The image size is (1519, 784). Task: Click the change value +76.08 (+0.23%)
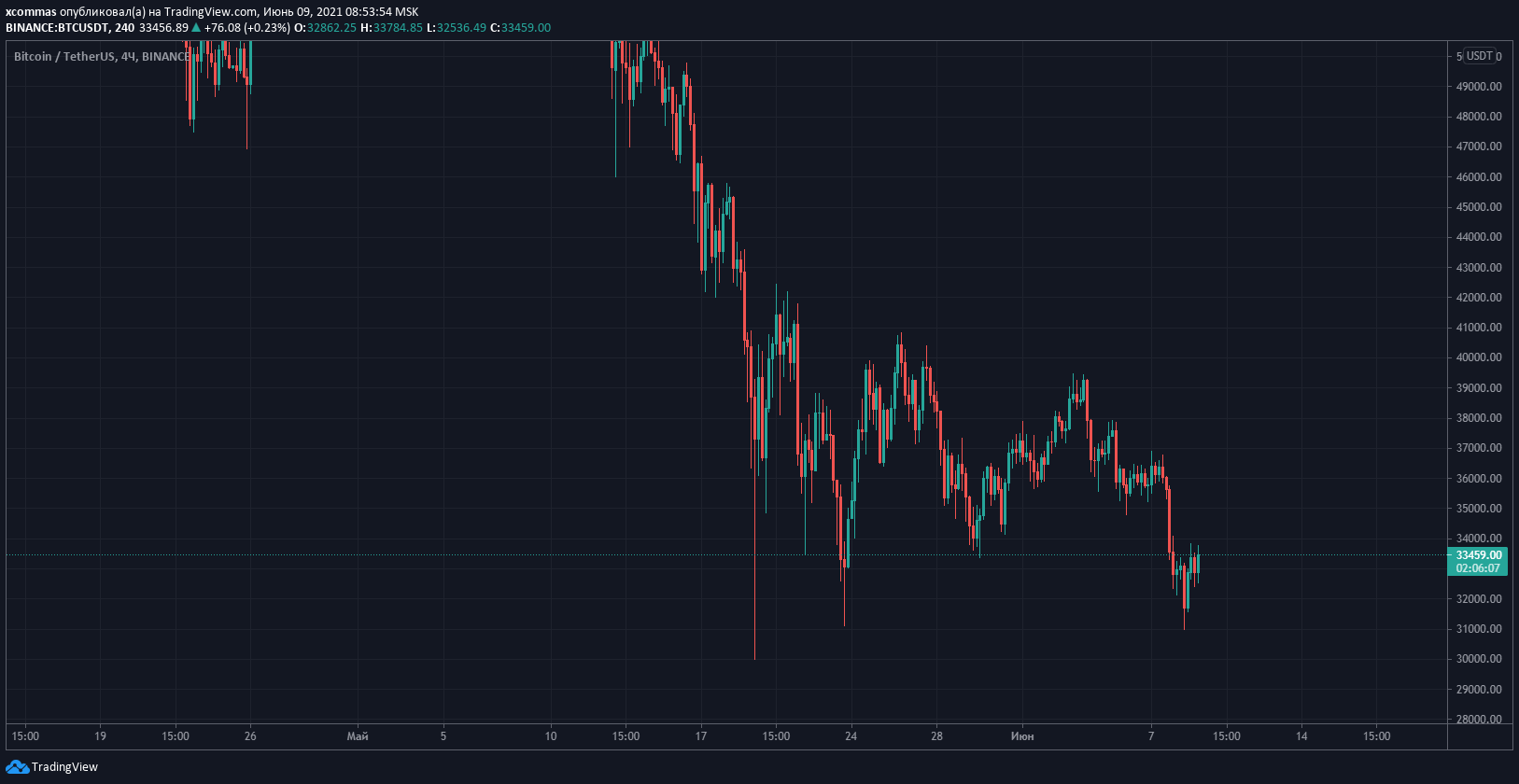click(247, 28)
